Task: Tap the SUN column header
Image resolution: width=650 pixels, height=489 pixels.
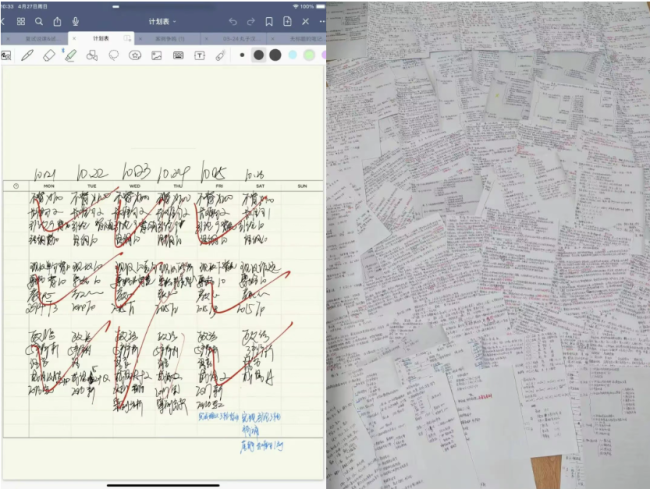Action: click(302, 186)
